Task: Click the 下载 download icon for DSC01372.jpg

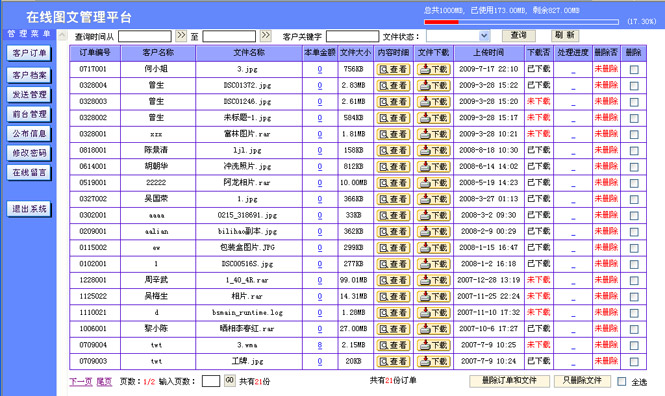Action: tap(433, 86)
